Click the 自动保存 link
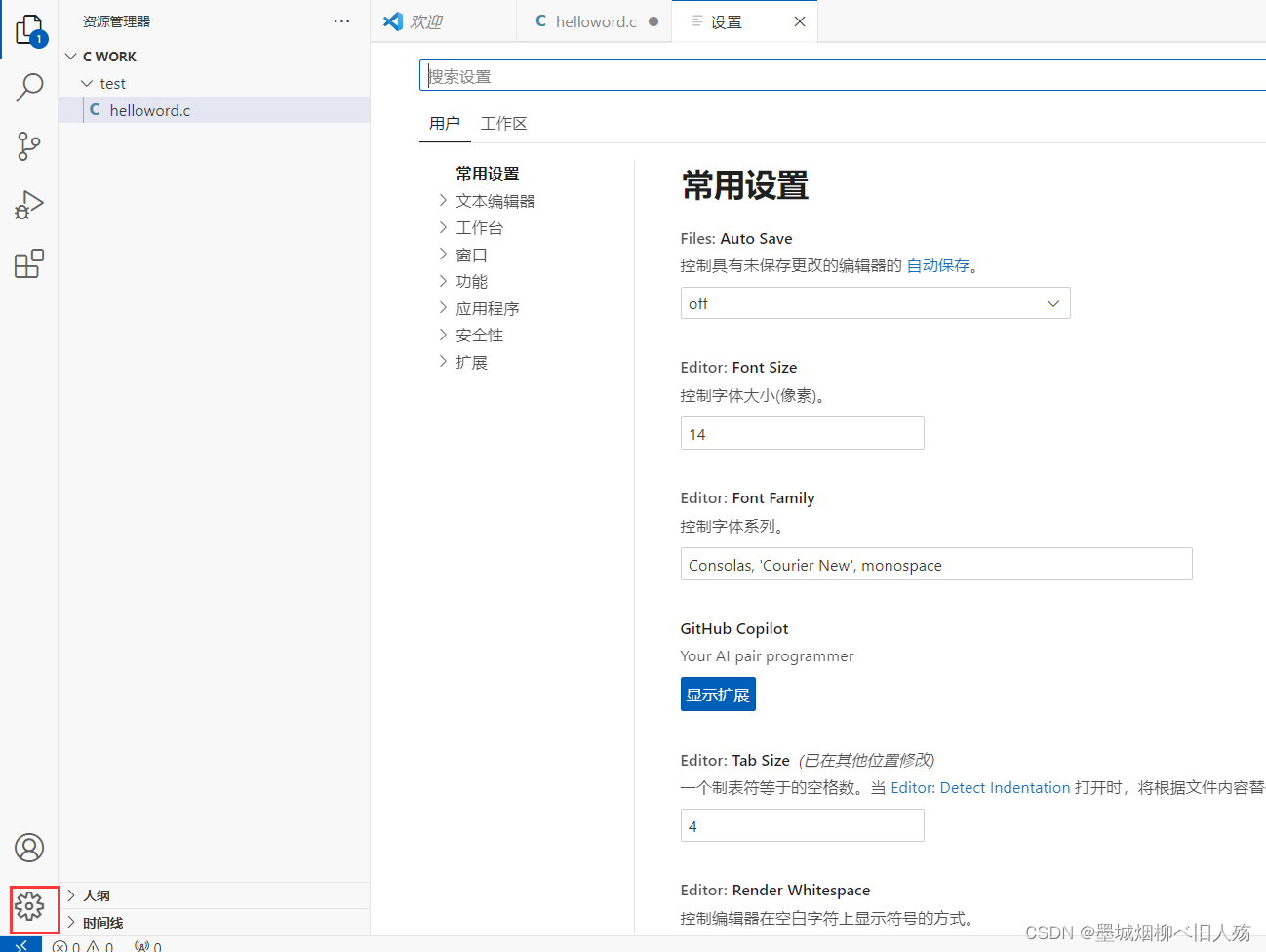 (x=938, y=265)
